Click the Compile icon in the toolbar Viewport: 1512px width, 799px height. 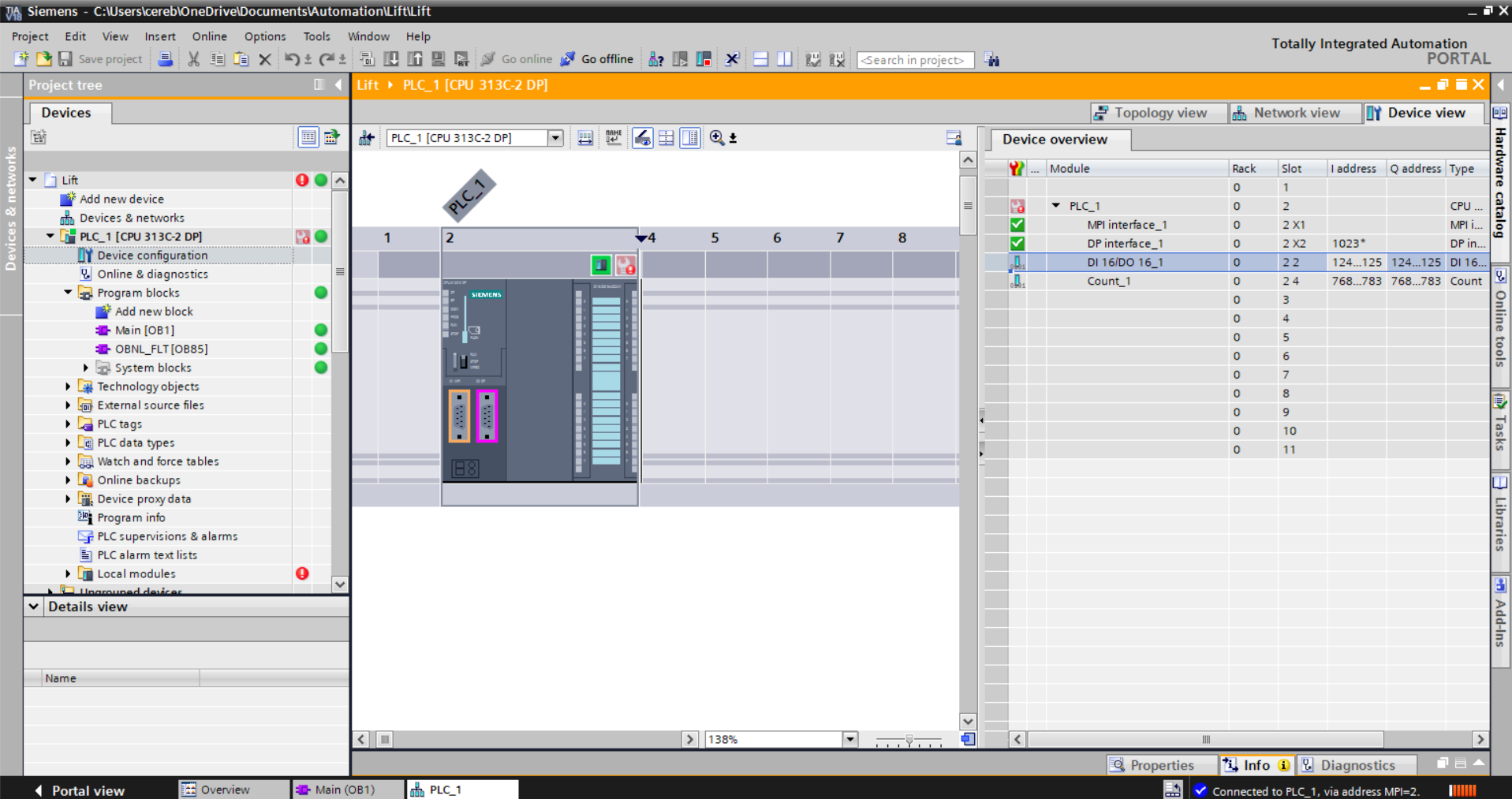(367, 59)
